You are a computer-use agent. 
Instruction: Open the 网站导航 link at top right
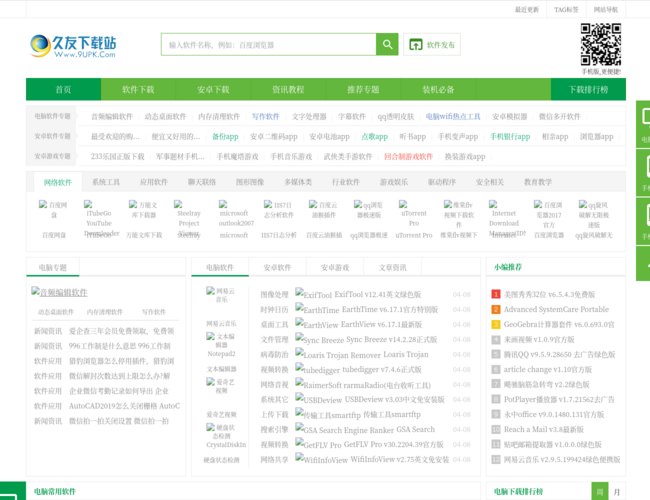pyautogui.click(x=606, y=9)
